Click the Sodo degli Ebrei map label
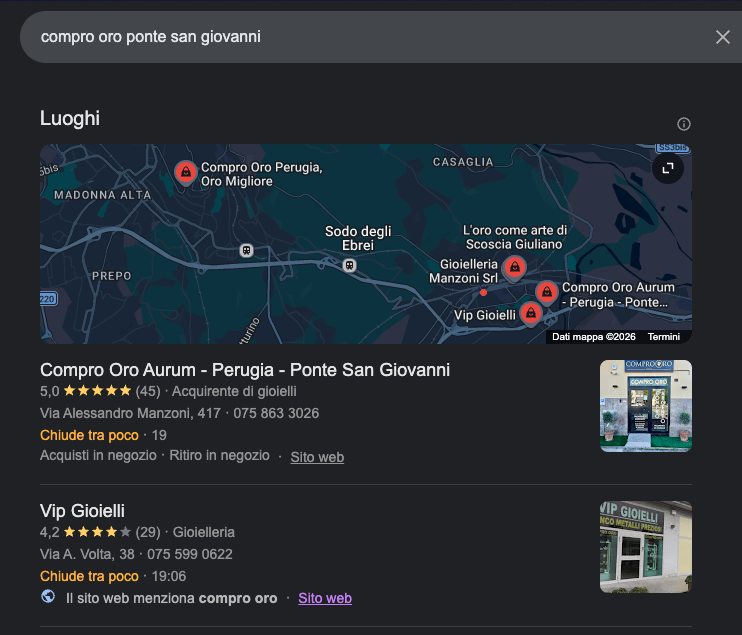742x635 pixels. pyautogui.click(x=358, y=238)
